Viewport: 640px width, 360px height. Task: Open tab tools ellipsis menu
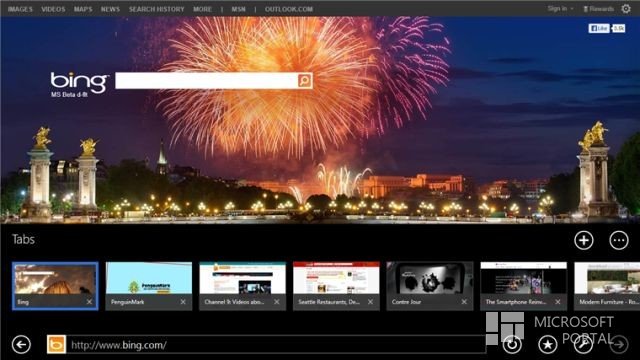(619, 240)
